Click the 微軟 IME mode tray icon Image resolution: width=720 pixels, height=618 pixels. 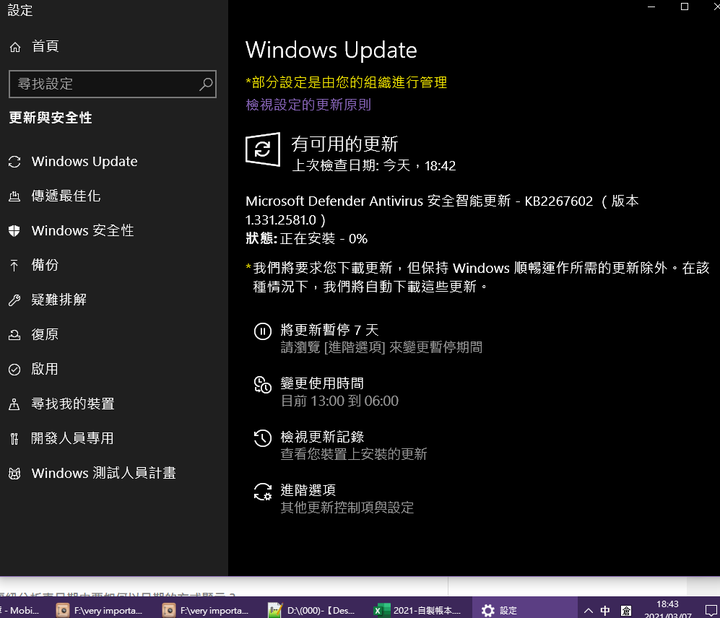coord(626,611)
